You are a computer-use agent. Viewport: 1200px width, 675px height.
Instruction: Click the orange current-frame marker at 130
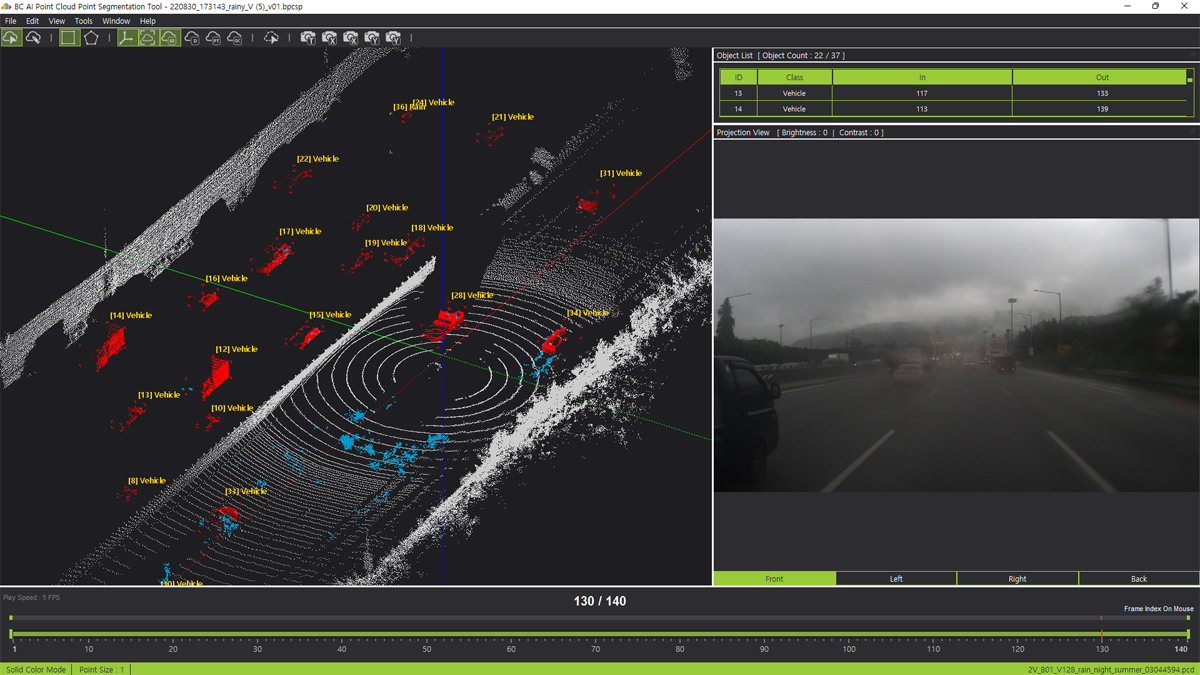coord(1102,634)
